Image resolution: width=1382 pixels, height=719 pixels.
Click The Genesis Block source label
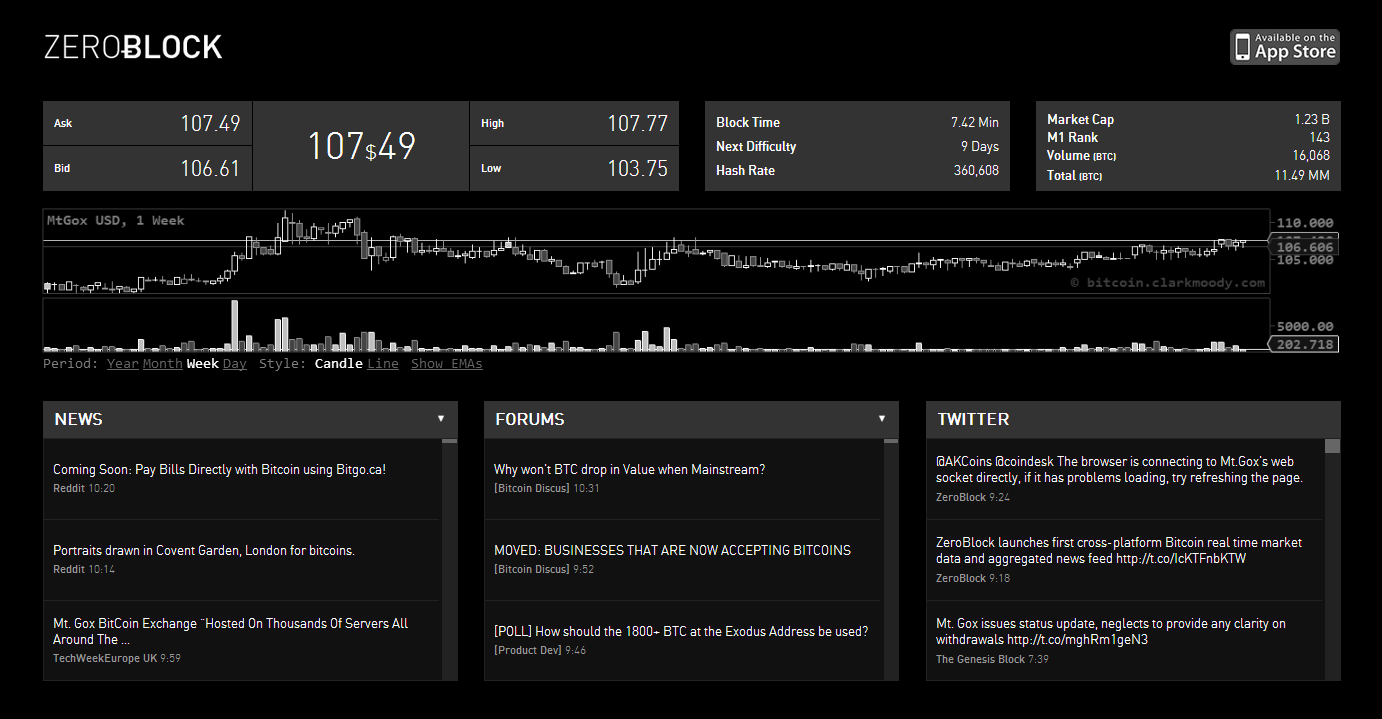click(993, 659)
